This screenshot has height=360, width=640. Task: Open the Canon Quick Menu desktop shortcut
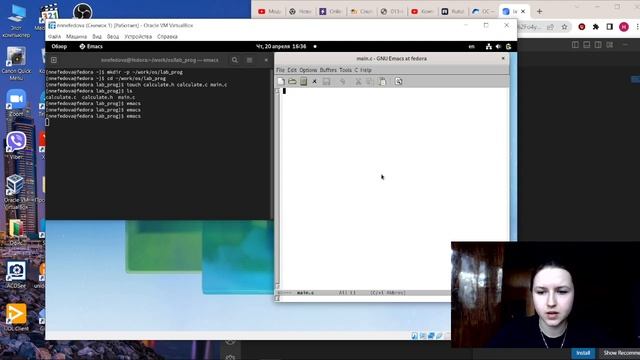[16, 63]
